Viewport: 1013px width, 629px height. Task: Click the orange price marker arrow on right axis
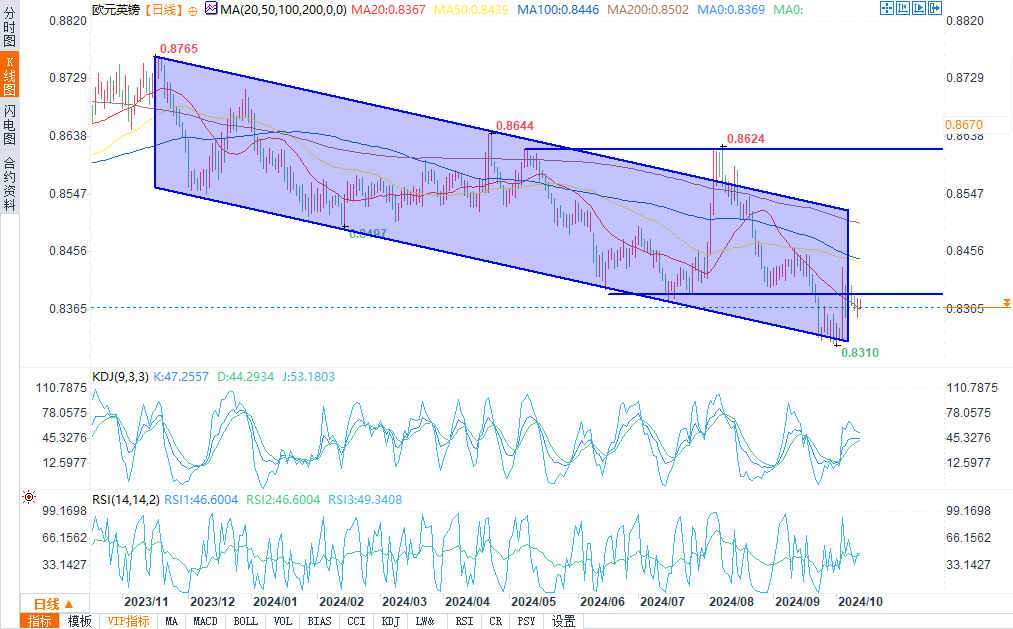pos(1007,303)
